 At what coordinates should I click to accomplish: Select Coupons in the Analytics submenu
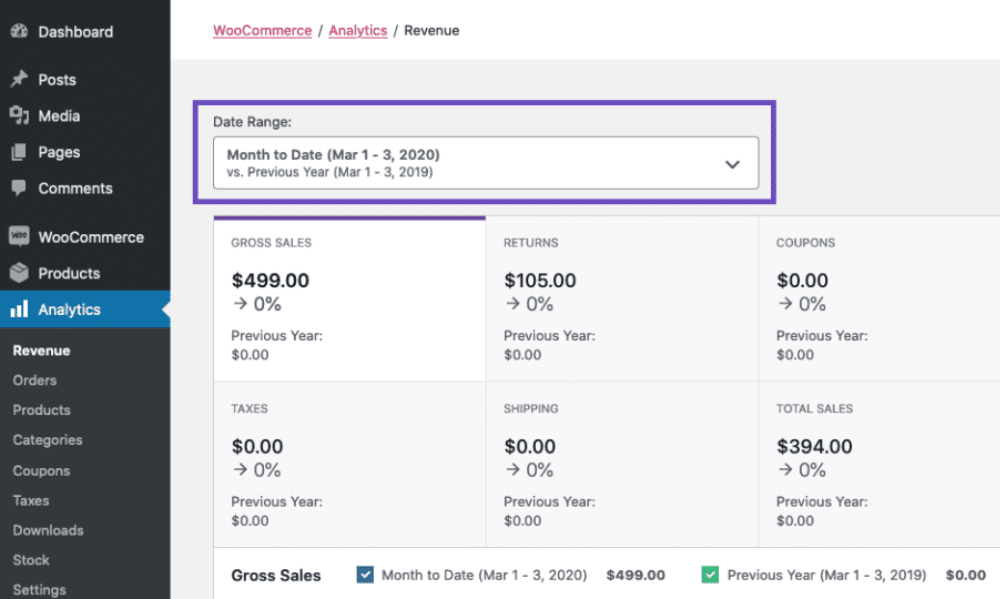pyautogui.click(x=41, y=470)
